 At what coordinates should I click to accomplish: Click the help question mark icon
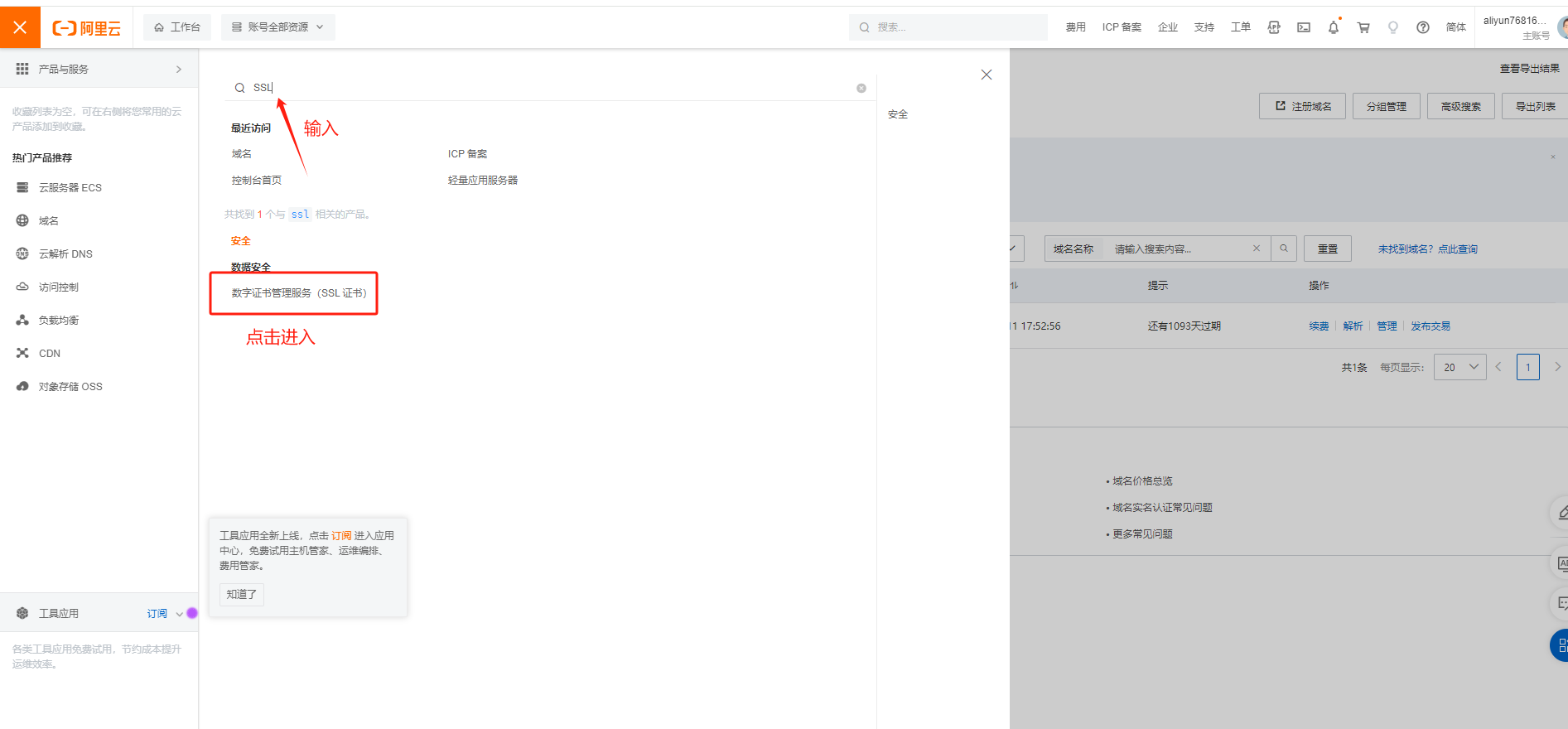click(1423, 27)
